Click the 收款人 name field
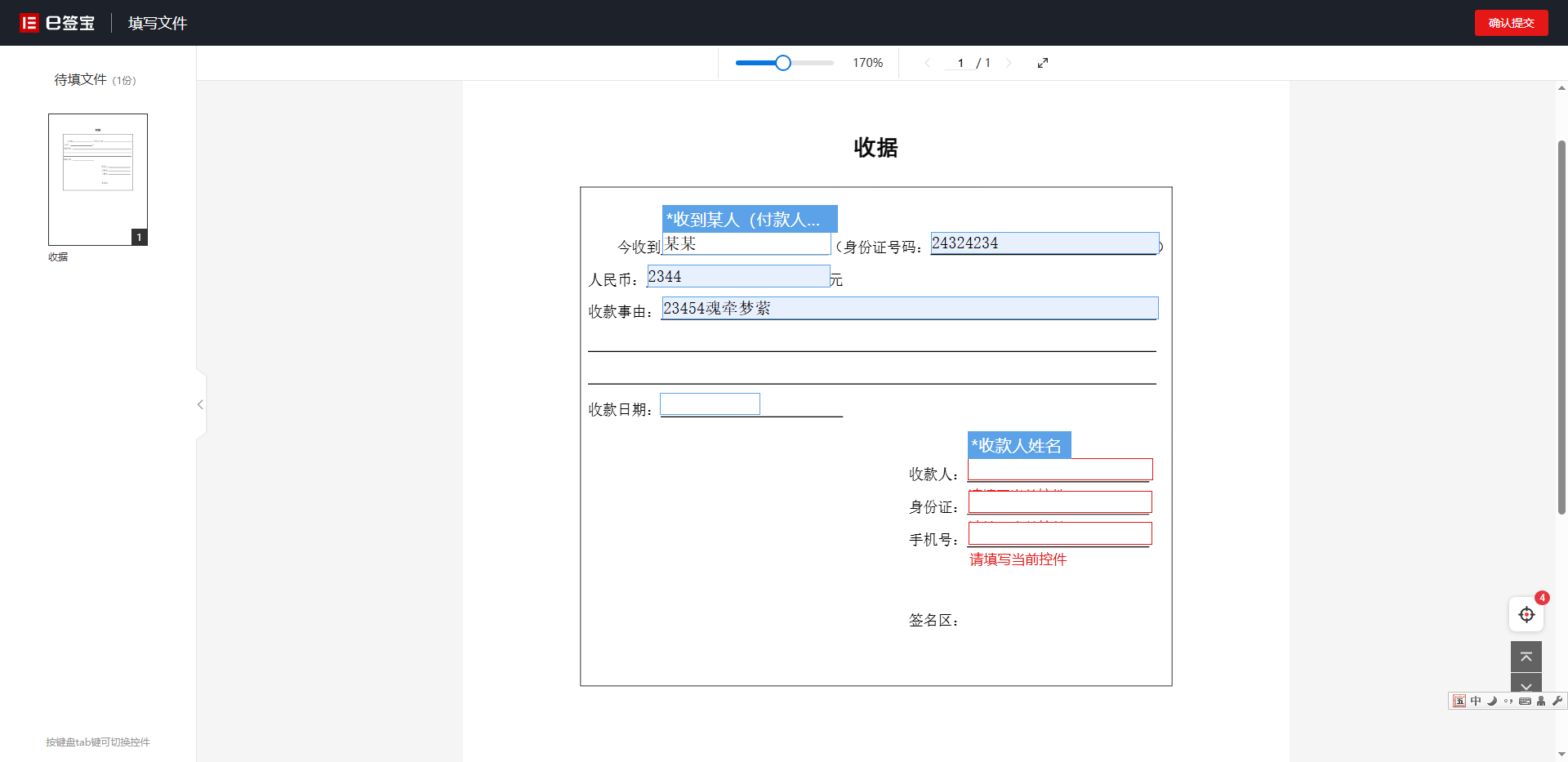 (1060, 469)
